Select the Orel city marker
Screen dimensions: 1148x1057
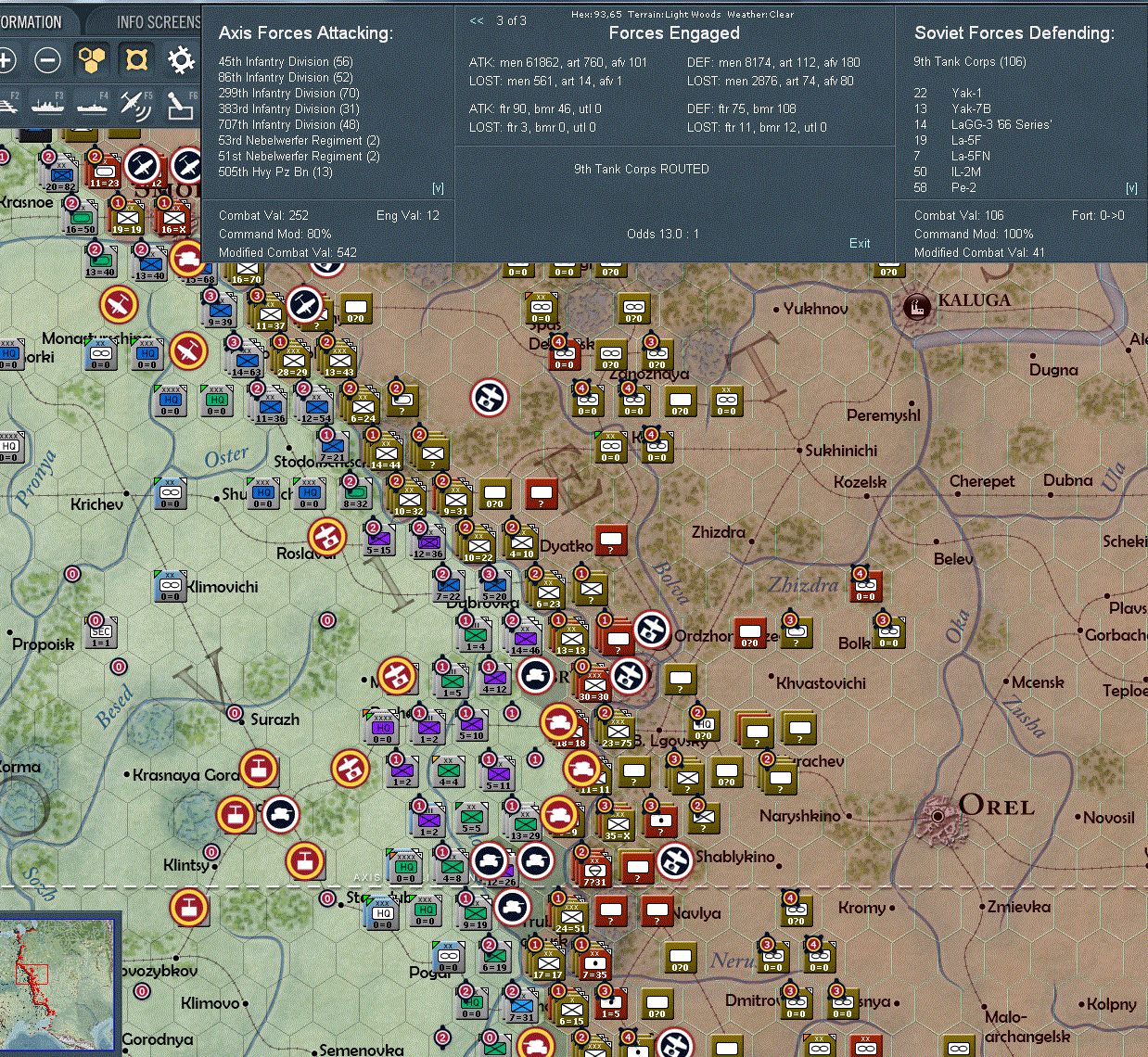coord(938,816)
